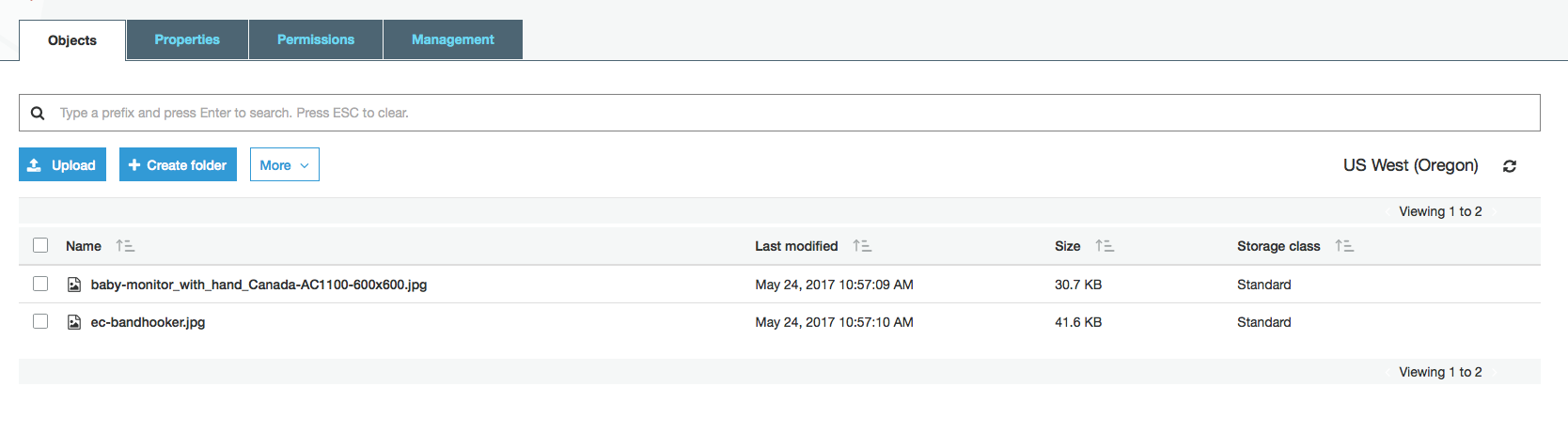Click the refresh icon beside US West (Oregon)
Screen dimensions: 1568x432
[x=1510, y=166]
